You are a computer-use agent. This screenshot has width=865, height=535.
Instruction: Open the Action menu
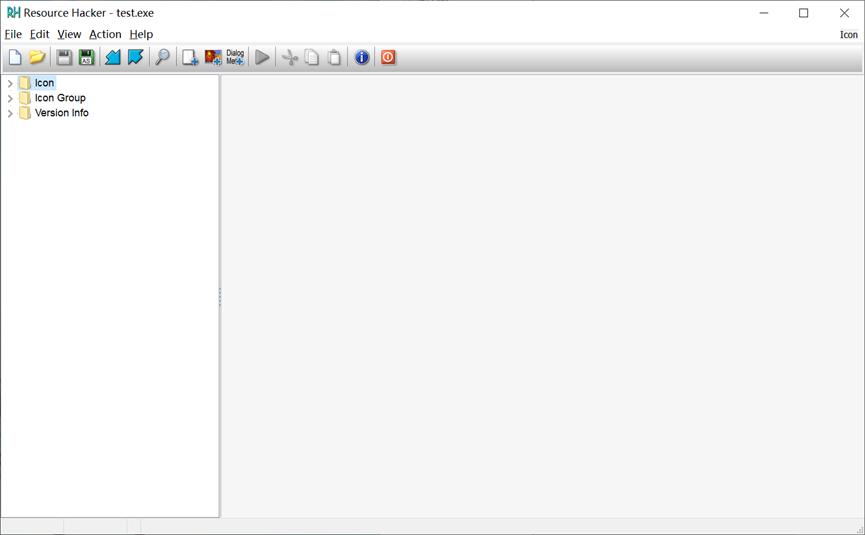tap(105, 34)
